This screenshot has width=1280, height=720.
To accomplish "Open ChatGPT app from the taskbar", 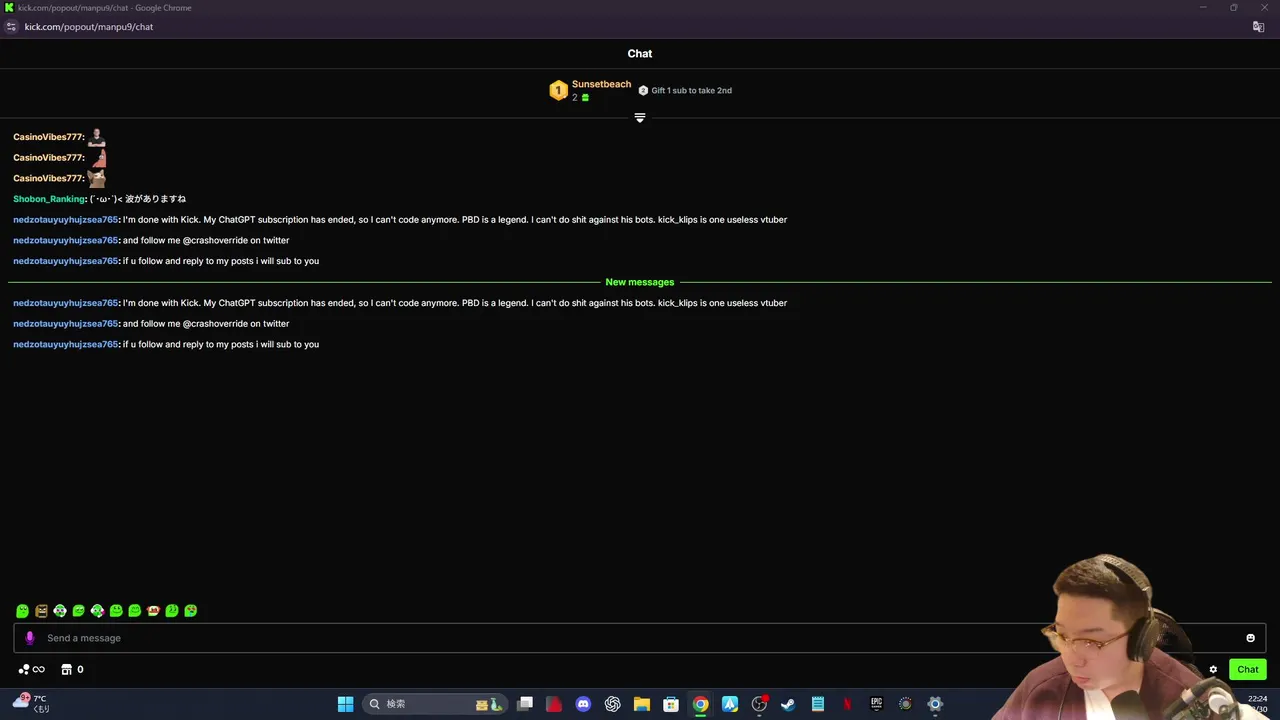I will pyautogui.click(x=613, y=704).
